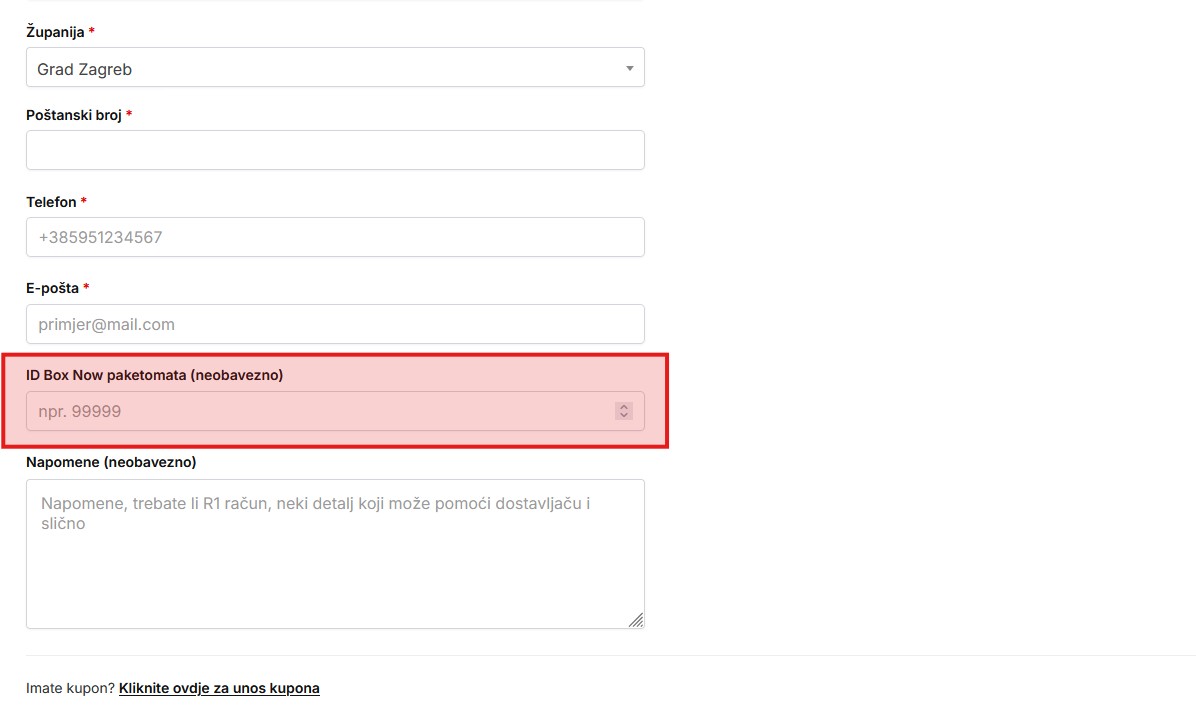The height and width of the screenshot is (719, 1196).
Task: Click the red asterisk beside Telefon
Action: (84, 202)
